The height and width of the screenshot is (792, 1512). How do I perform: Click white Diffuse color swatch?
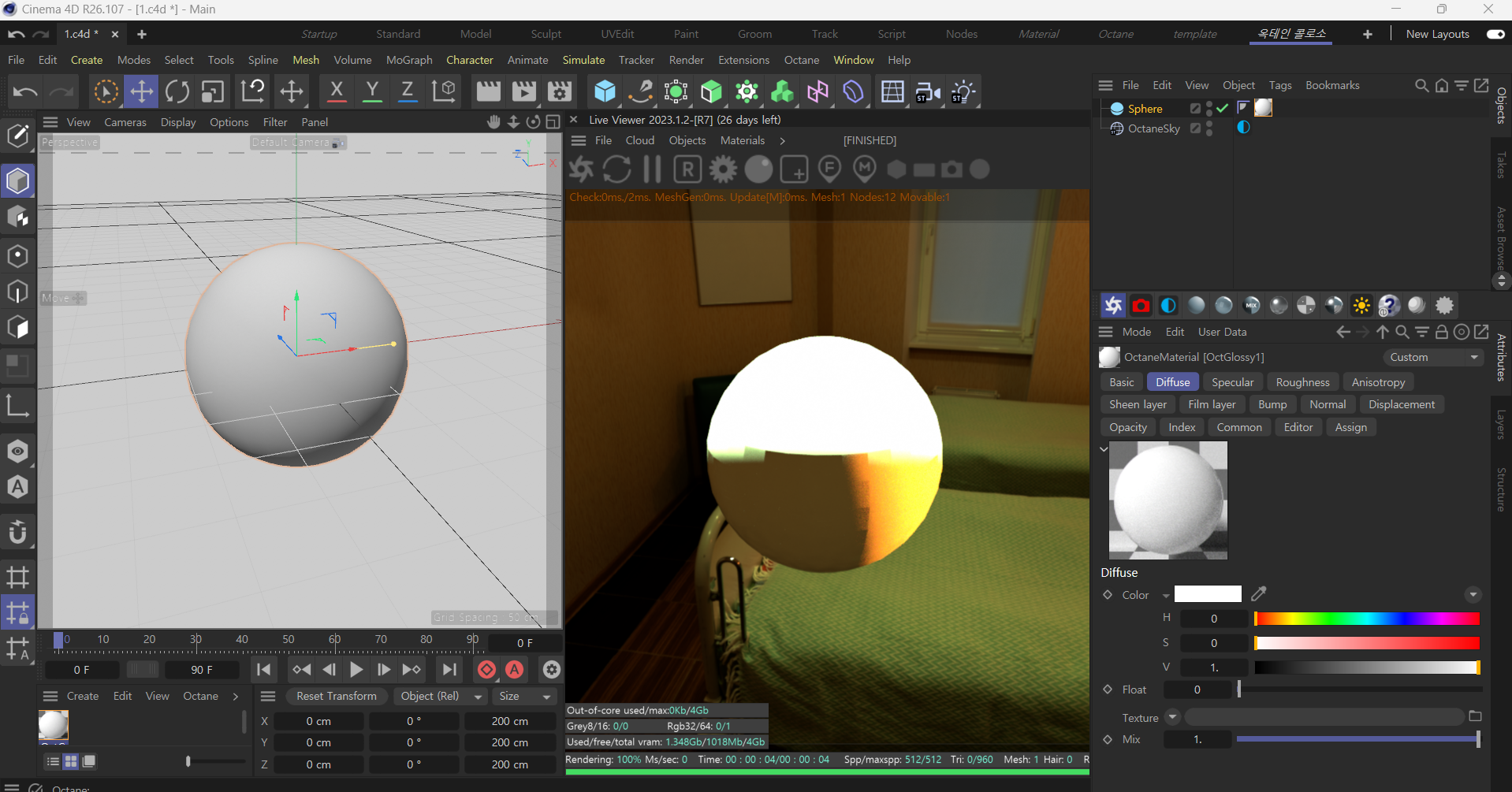[x=1208, y=594]
